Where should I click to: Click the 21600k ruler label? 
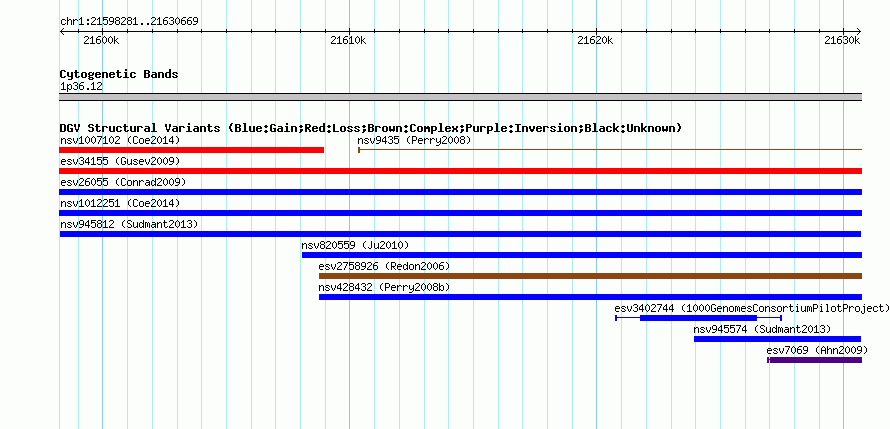pos(101,40)
